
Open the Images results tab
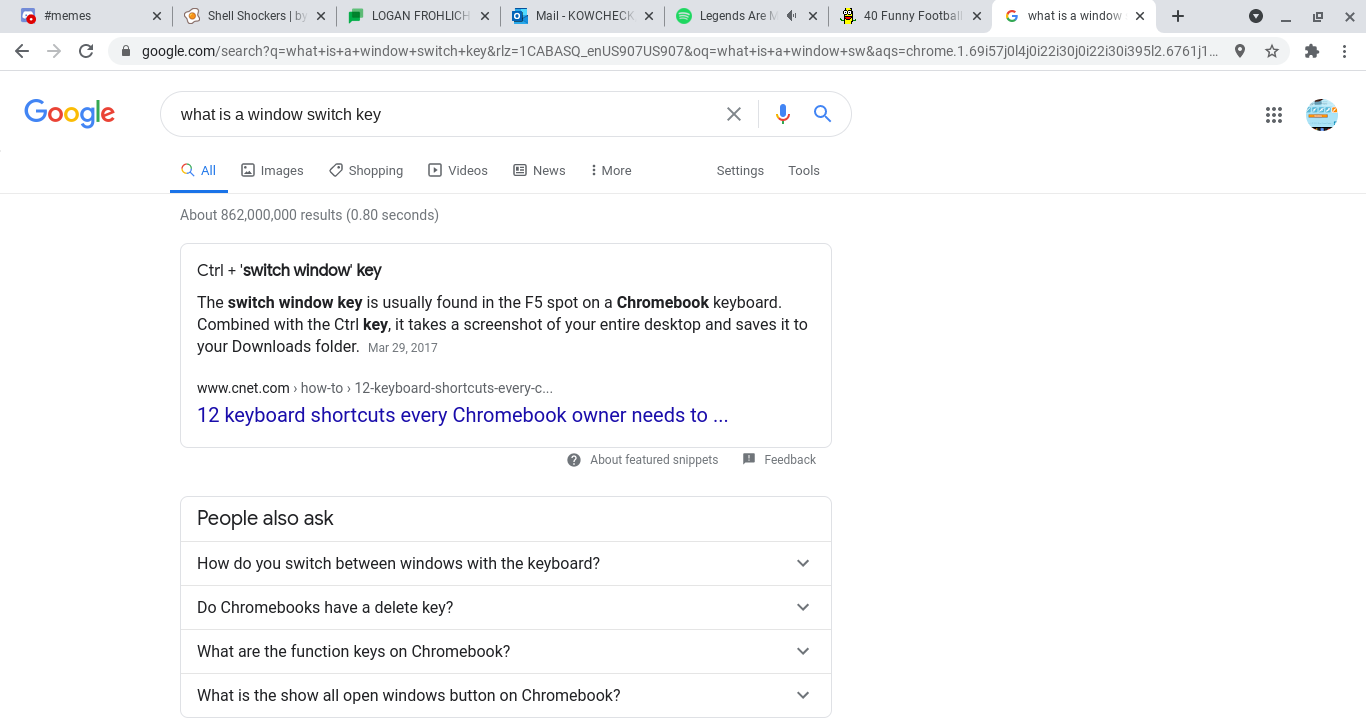(x=272, y=171)
